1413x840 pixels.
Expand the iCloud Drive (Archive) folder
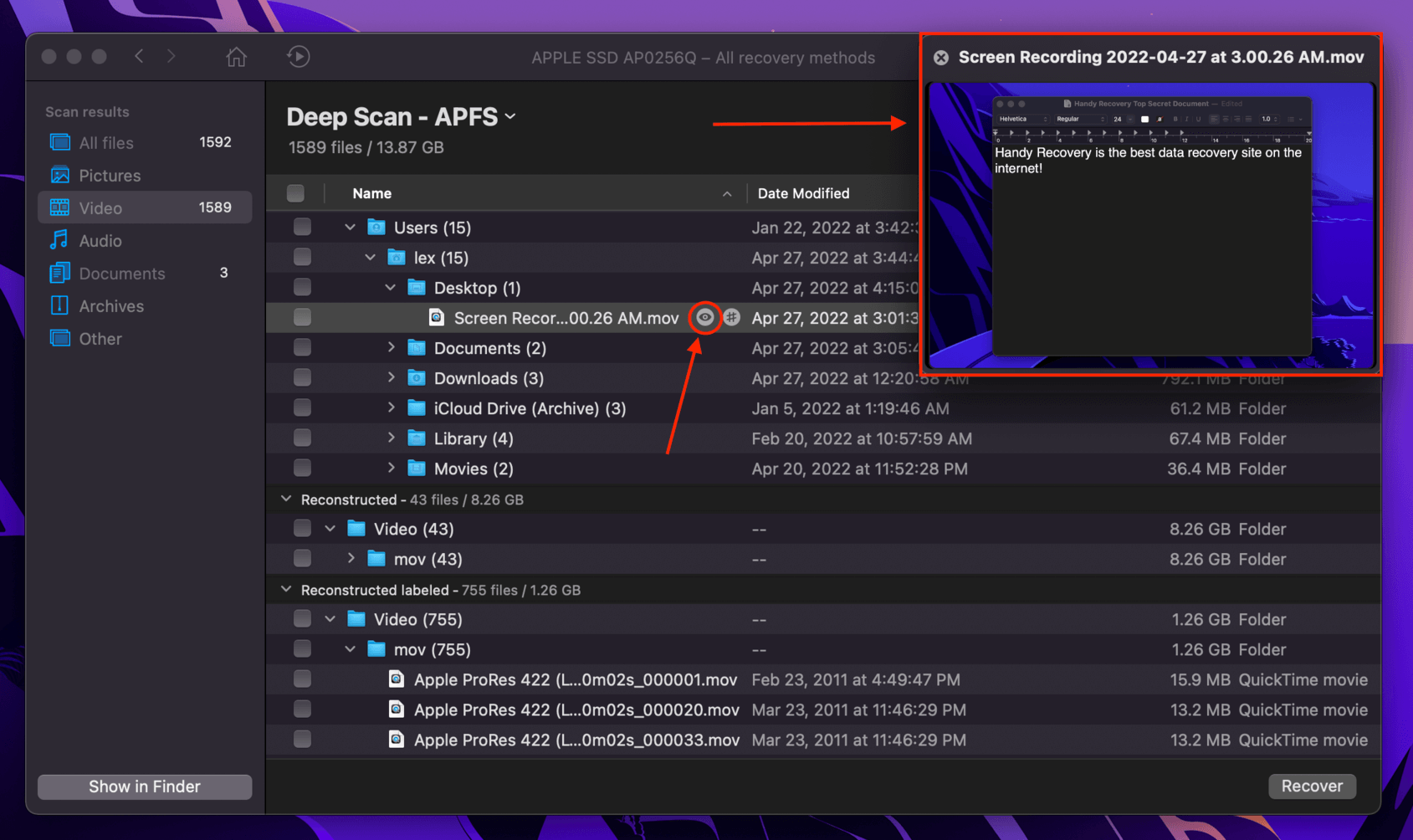coord(391,408)
